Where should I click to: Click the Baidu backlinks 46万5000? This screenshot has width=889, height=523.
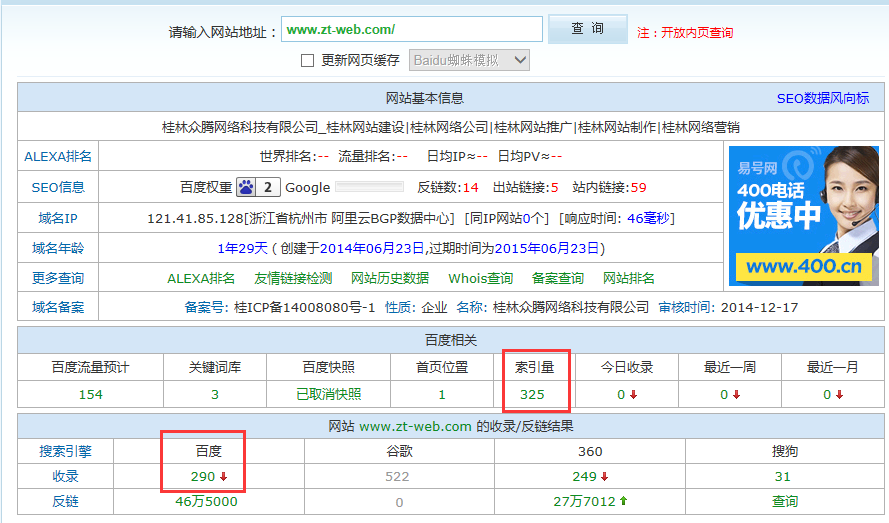(206, 501)
